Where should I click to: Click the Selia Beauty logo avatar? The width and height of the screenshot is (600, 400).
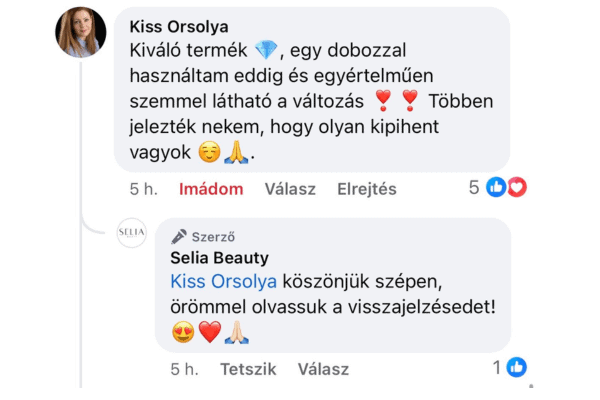(132, 233)
